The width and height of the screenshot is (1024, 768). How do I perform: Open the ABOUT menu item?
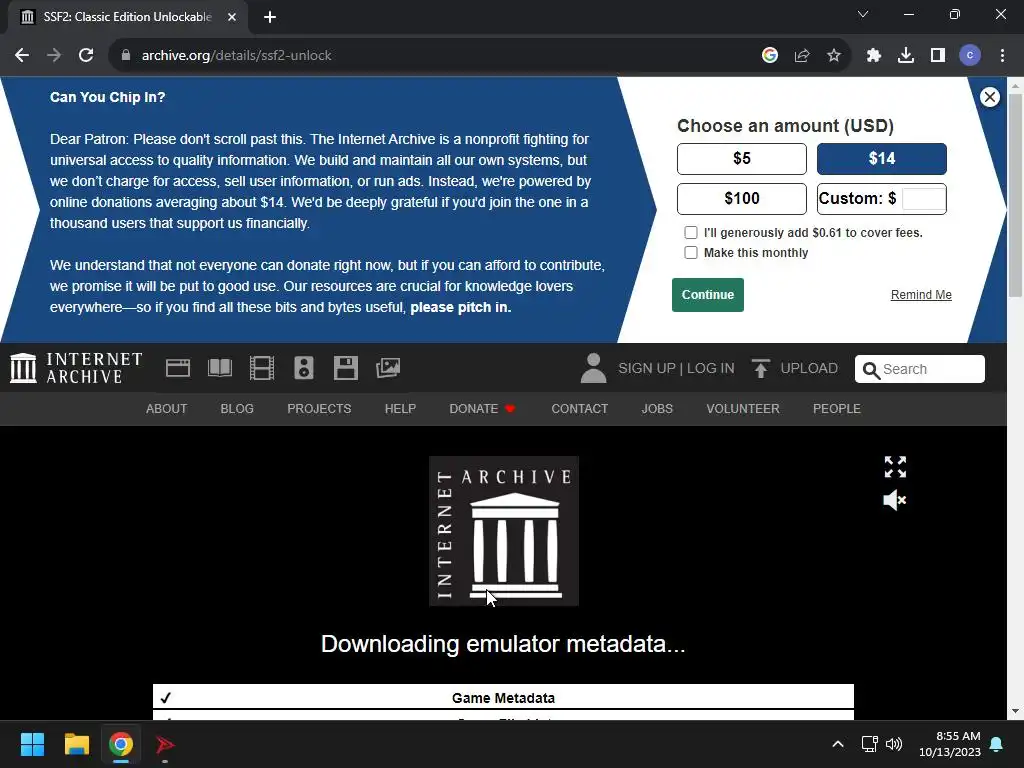click(x=167, y=409)
